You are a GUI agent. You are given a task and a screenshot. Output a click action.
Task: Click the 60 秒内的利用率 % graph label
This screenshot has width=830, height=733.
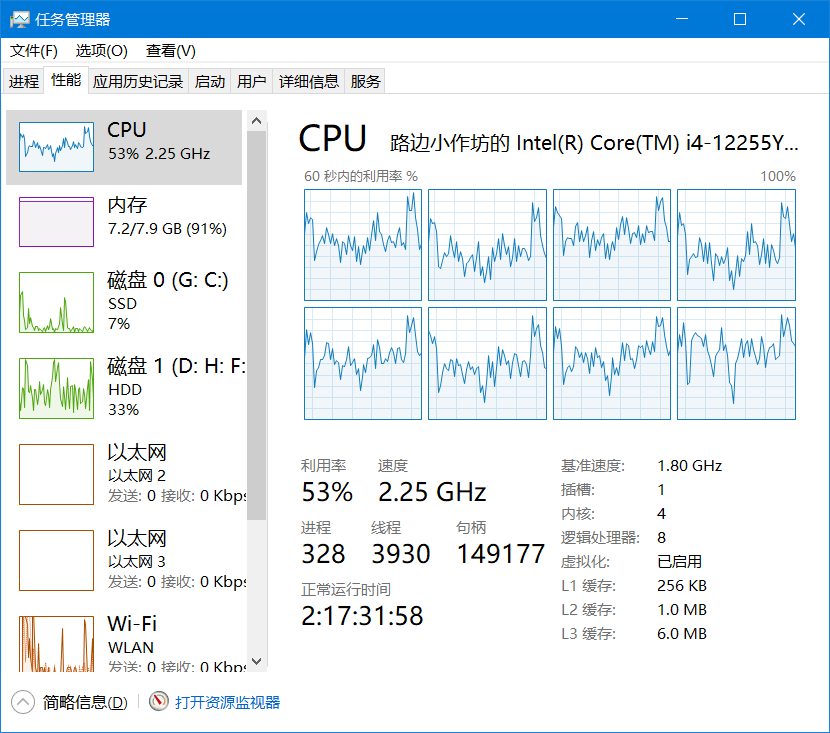click(x=361, y=176)
